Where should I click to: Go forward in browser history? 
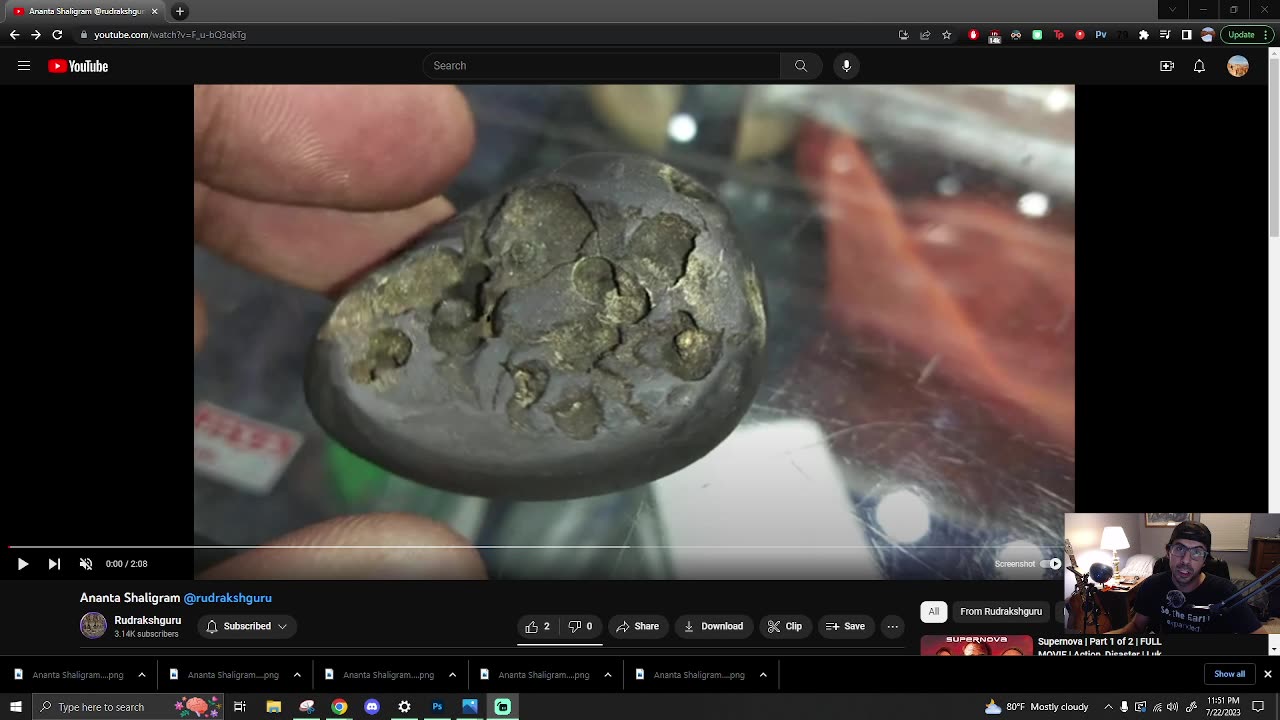[x=36, y=35]
